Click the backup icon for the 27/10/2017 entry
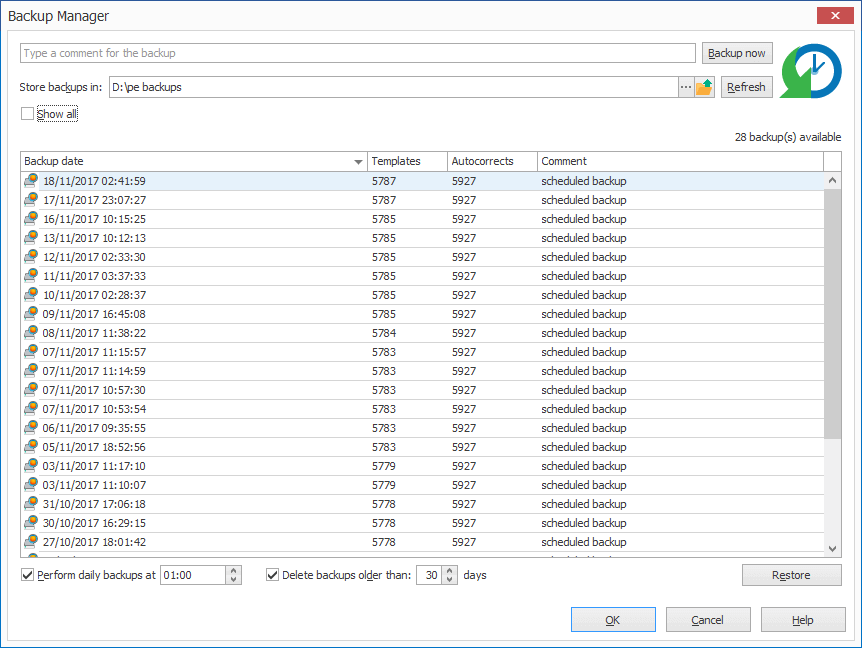The image size is (862, 648). 30,542
